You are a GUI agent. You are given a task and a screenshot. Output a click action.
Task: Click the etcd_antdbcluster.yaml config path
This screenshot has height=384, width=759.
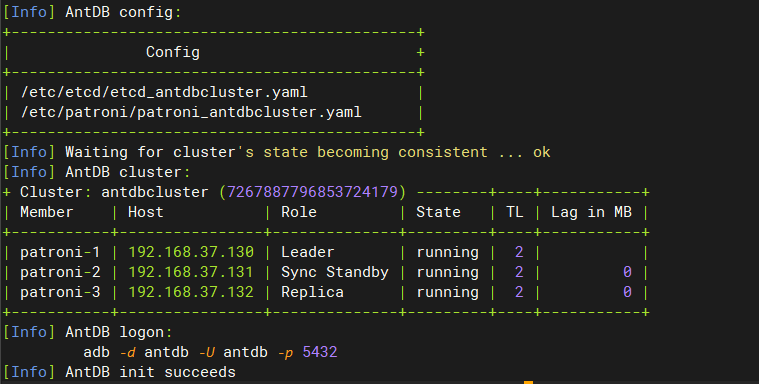pyautogui.click(x=164, y=92)
